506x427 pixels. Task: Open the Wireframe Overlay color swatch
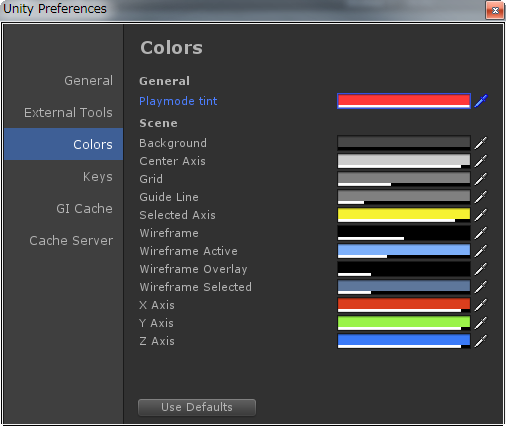tap(404, 269)
